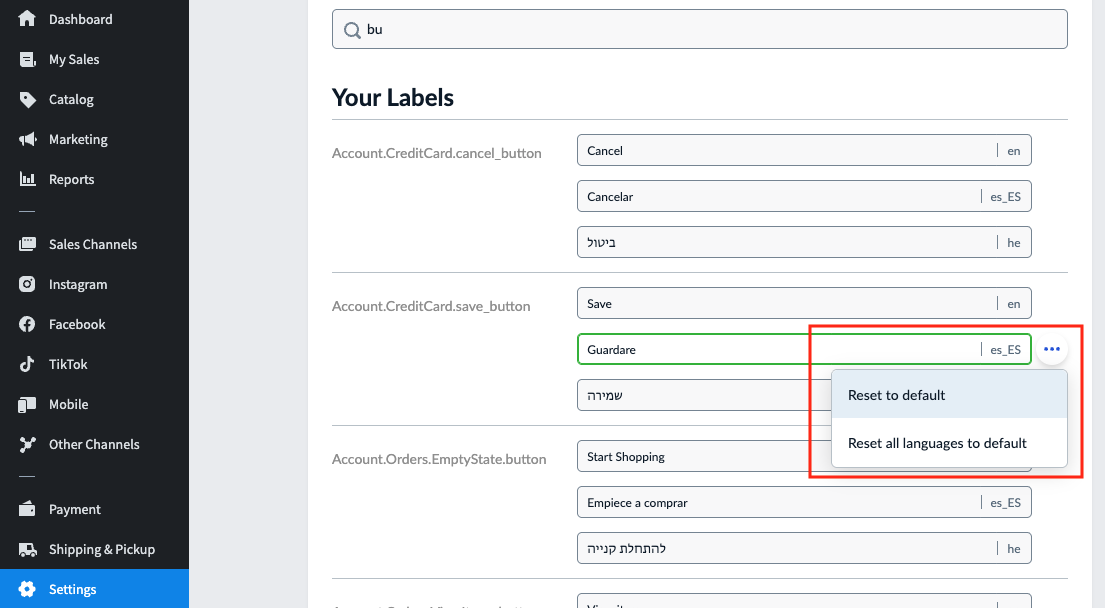Click the Dashboard home icon

(x=28, y=19)
